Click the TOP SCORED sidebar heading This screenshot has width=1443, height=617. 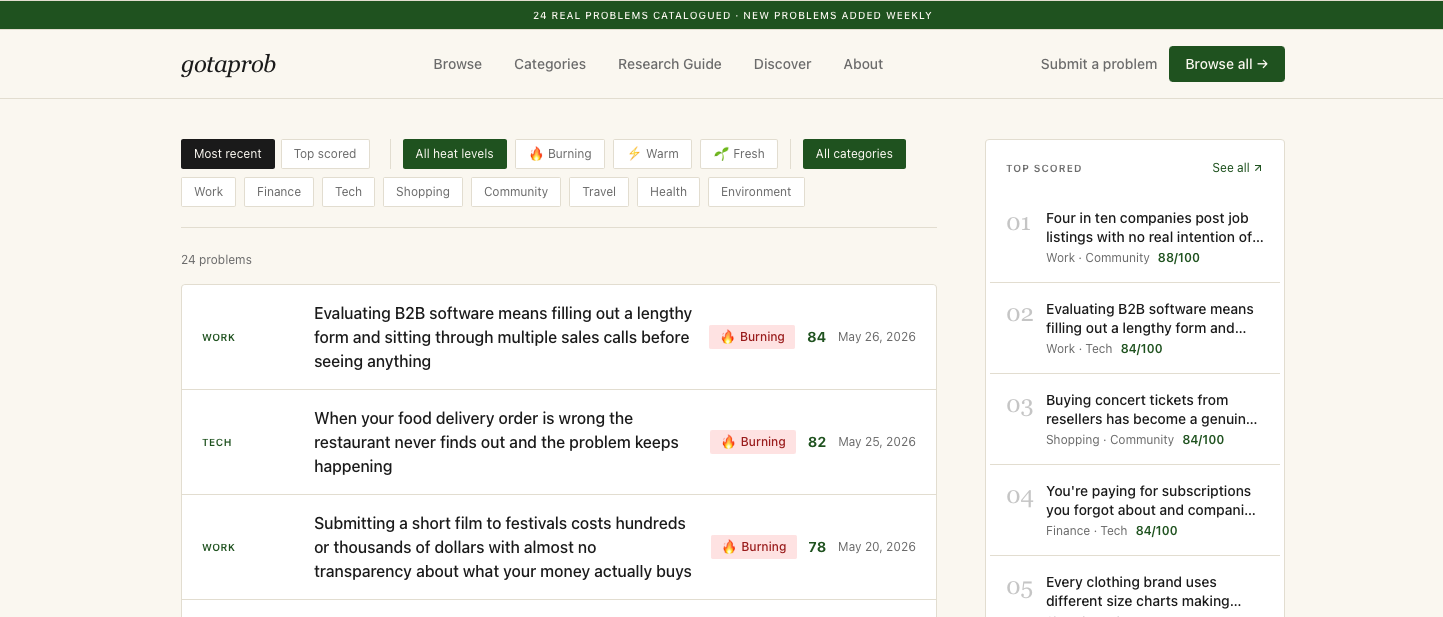1044,169
